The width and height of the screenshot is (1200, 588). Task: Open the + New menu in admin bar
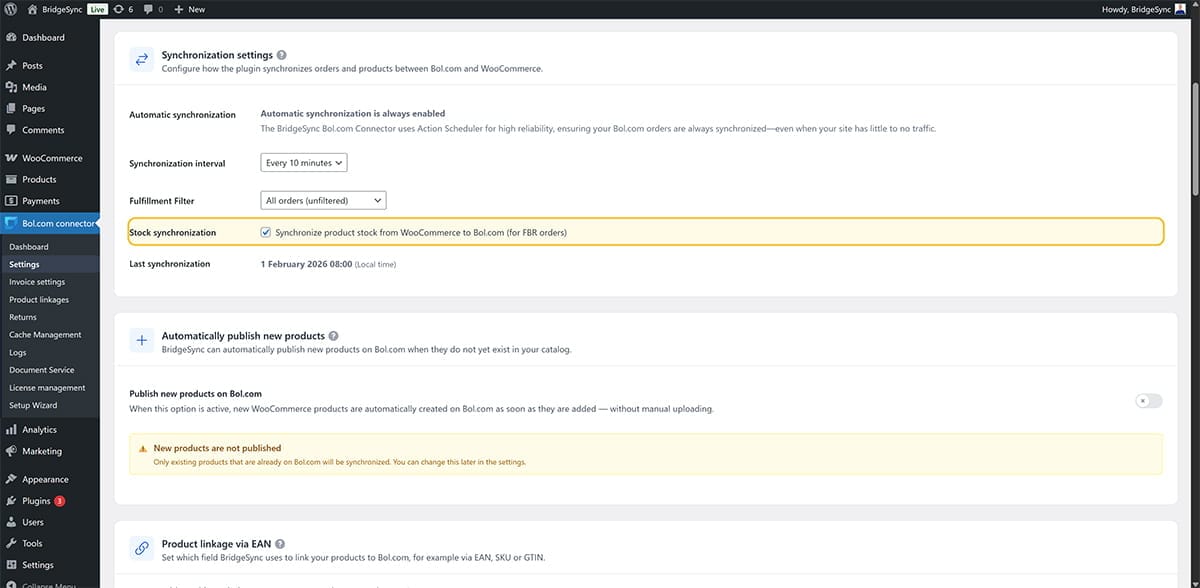[x=188, y=8]
